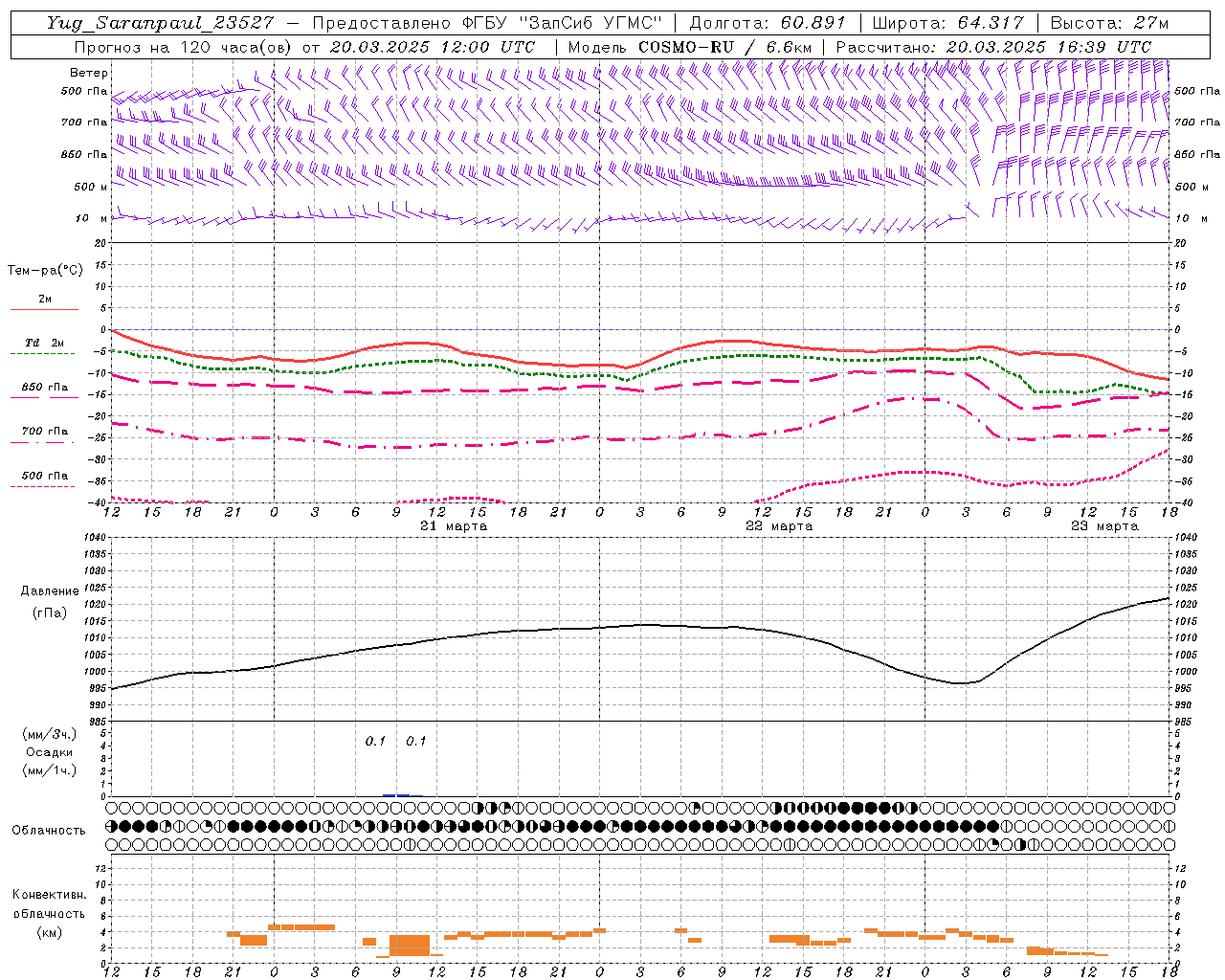The height and width of the screenshot is (980, 1225).
Task: Click the 'Долгота: 60.891' longitude value
Action: pos(768,23)
